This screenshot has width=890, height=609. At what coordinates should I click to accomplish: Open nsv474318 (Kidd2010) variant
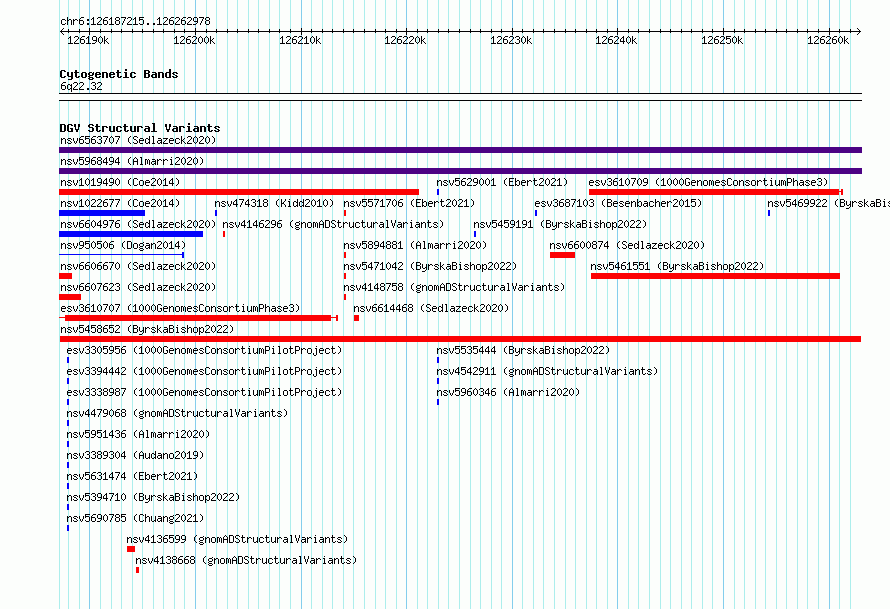pos(274,203)
